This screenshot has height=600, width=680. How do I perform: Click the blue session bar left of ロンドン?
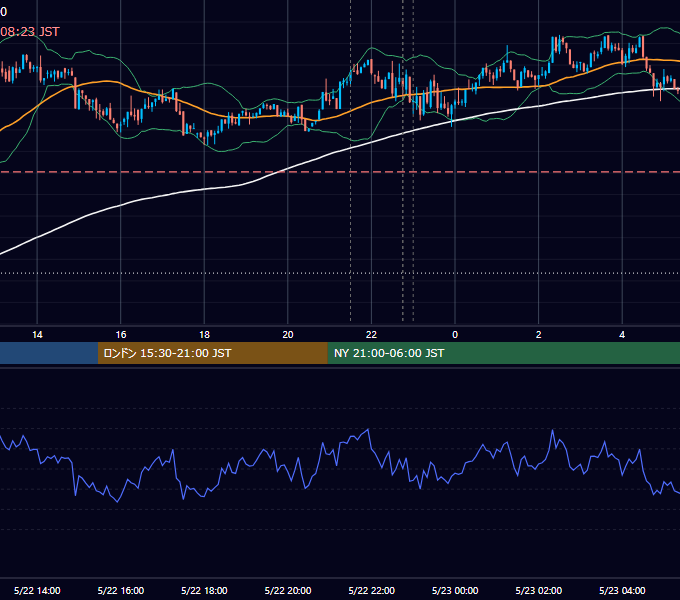(x=49, y=353)
